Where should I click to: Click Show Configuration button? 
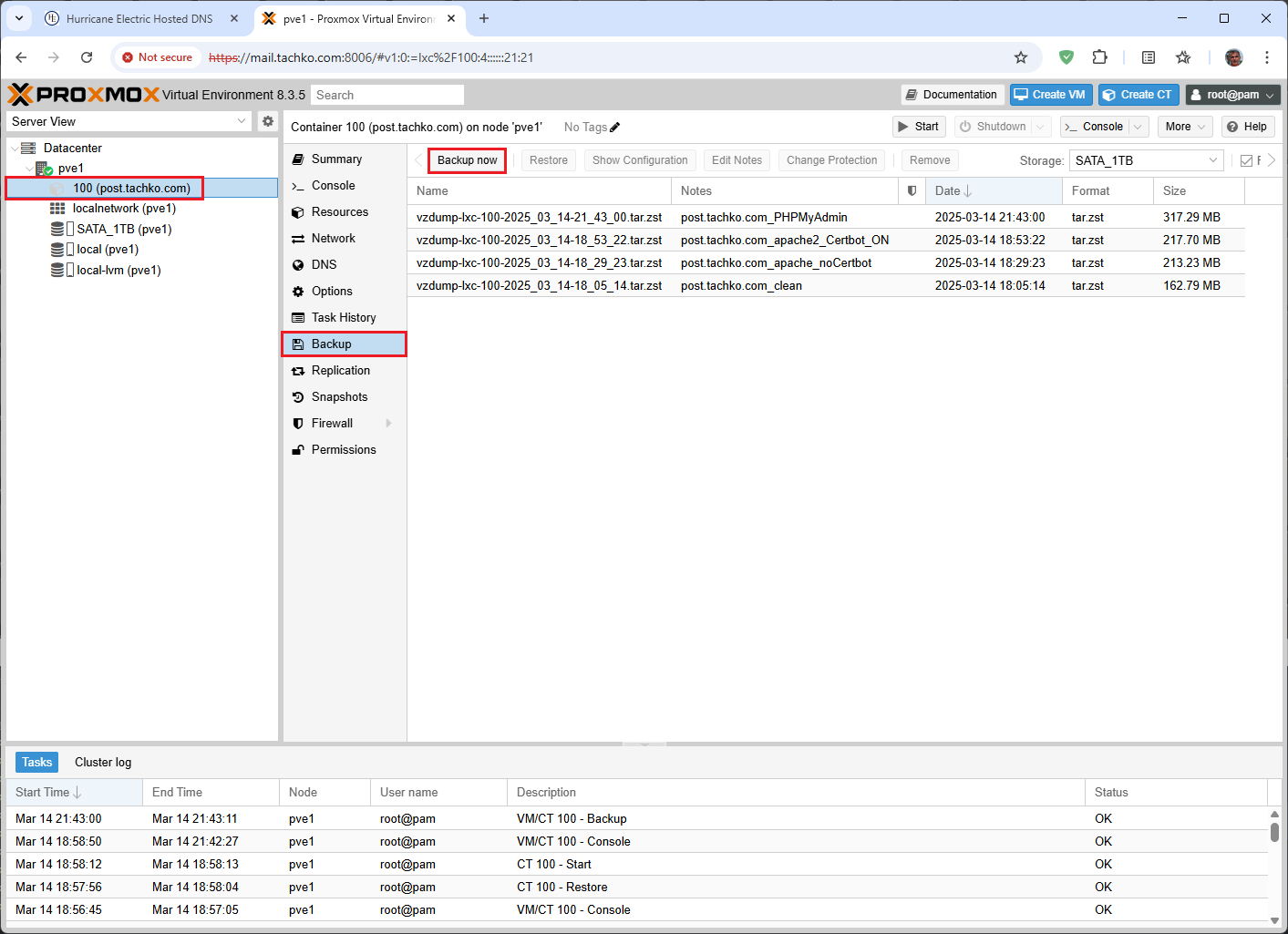[x=640, y=160]
